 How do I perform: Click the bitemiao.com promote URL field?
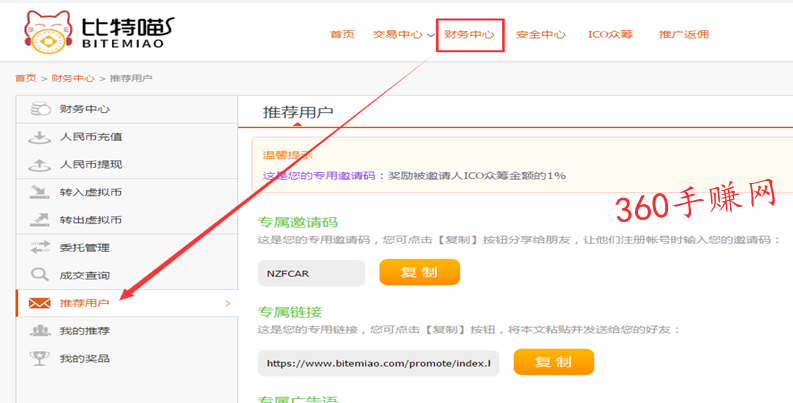tap(378, 363)
